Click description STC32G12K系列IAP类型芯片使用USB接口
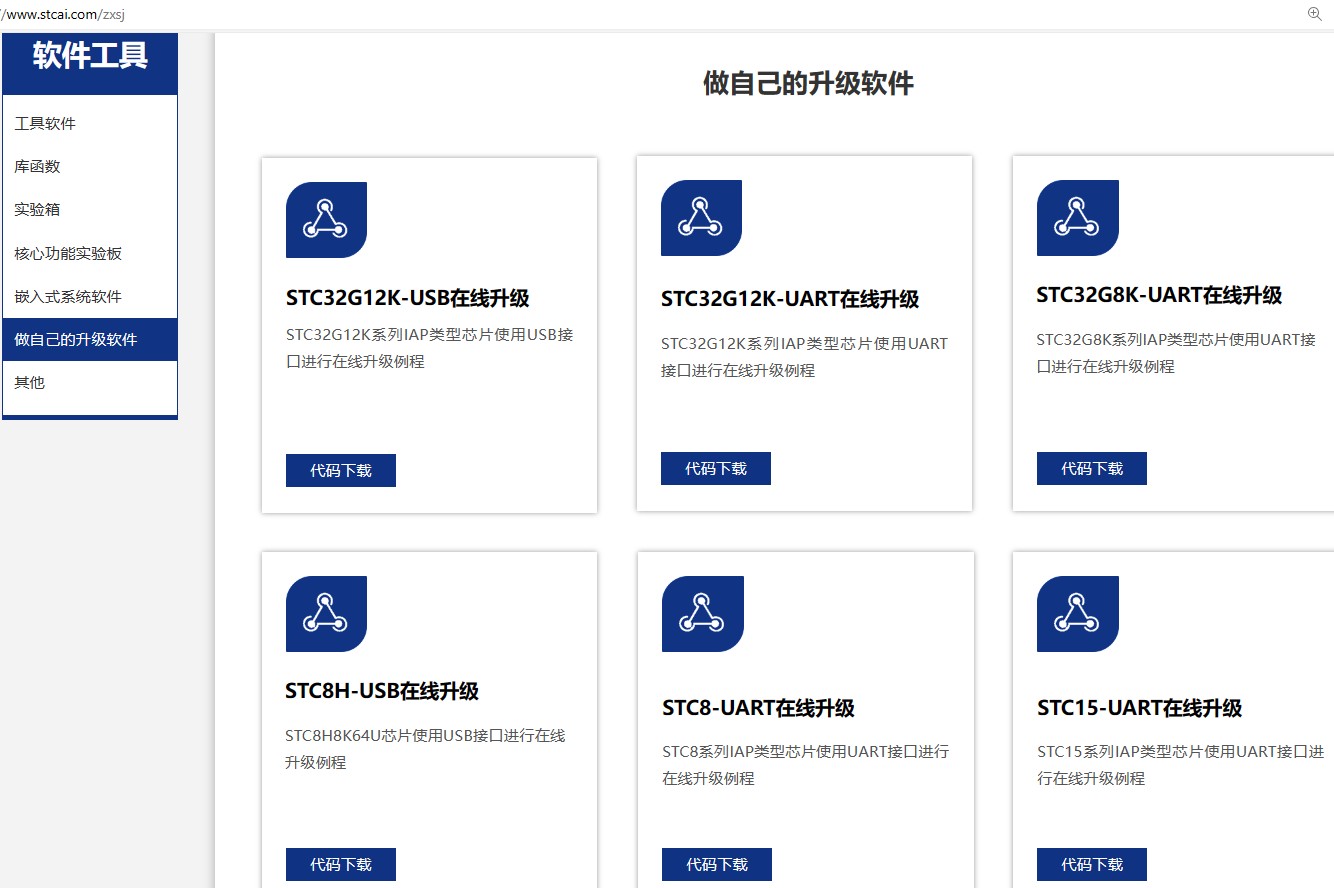 click(430, 348)
